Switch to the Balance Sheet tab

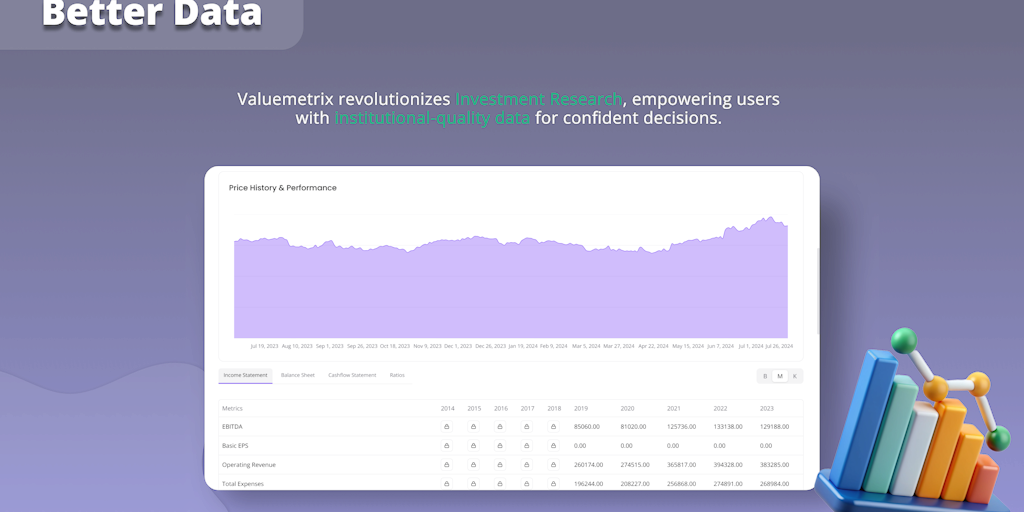point(298,376)
